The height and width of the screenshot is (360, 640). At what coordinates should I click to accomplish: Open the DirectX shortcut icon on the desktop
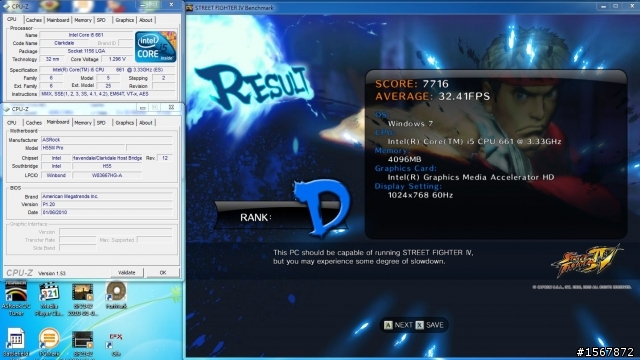(x=116, y=340)
